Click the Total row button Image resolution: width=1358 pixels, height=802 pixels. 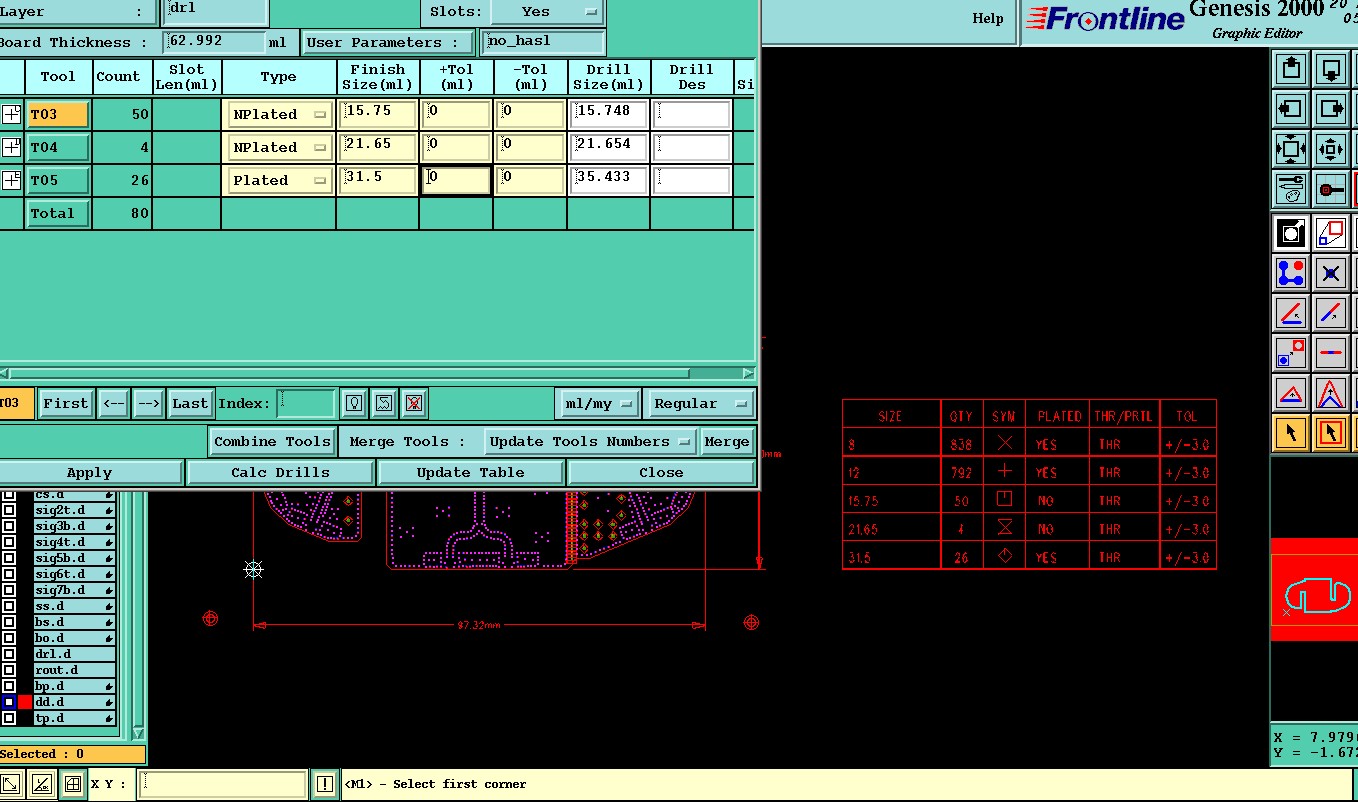[58, 213]
